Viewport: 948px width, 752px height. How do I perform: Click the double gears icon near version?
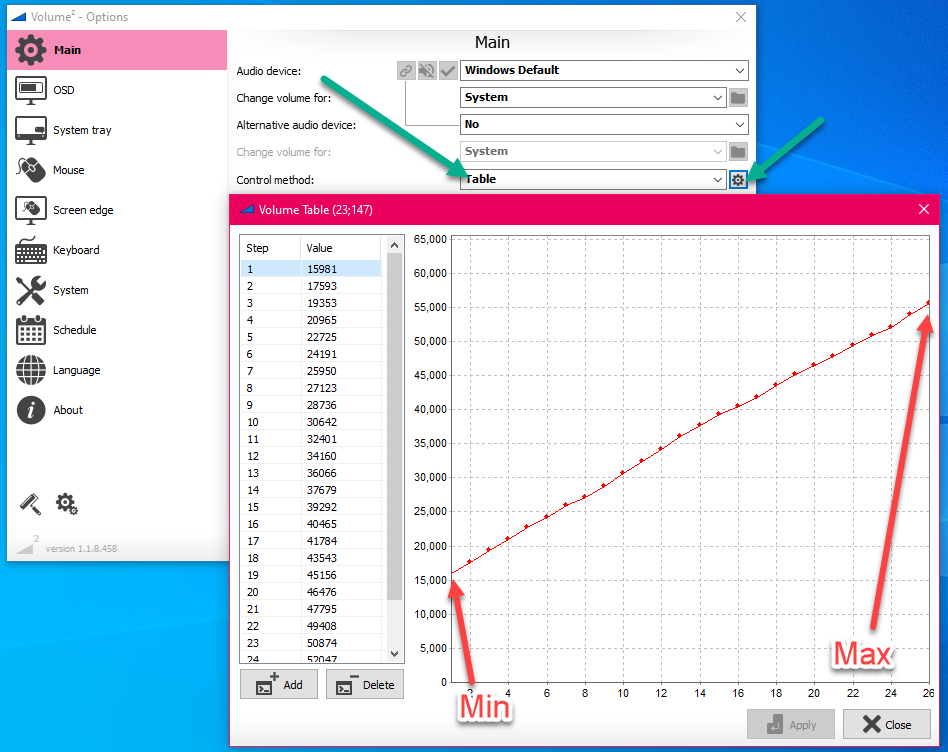(x=67, y=504)
